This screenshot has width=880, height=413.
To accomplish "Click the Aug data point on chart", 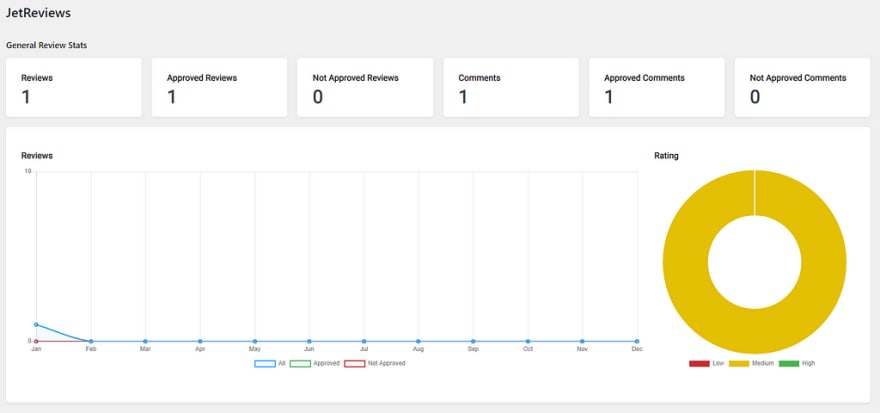I will click(x=418, y=341).
